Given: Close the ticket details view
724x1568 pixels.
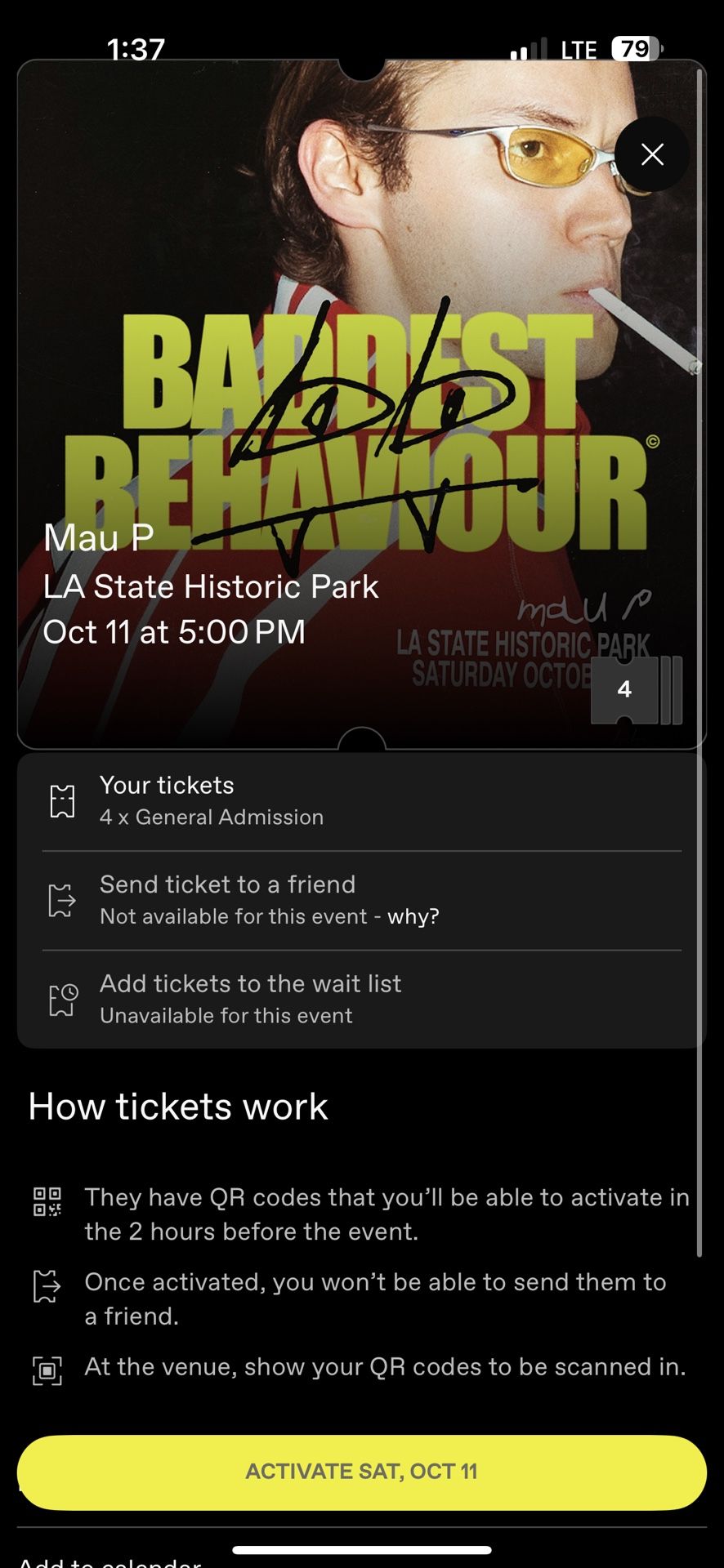Looking at the screenshot, I should [652, 154].
